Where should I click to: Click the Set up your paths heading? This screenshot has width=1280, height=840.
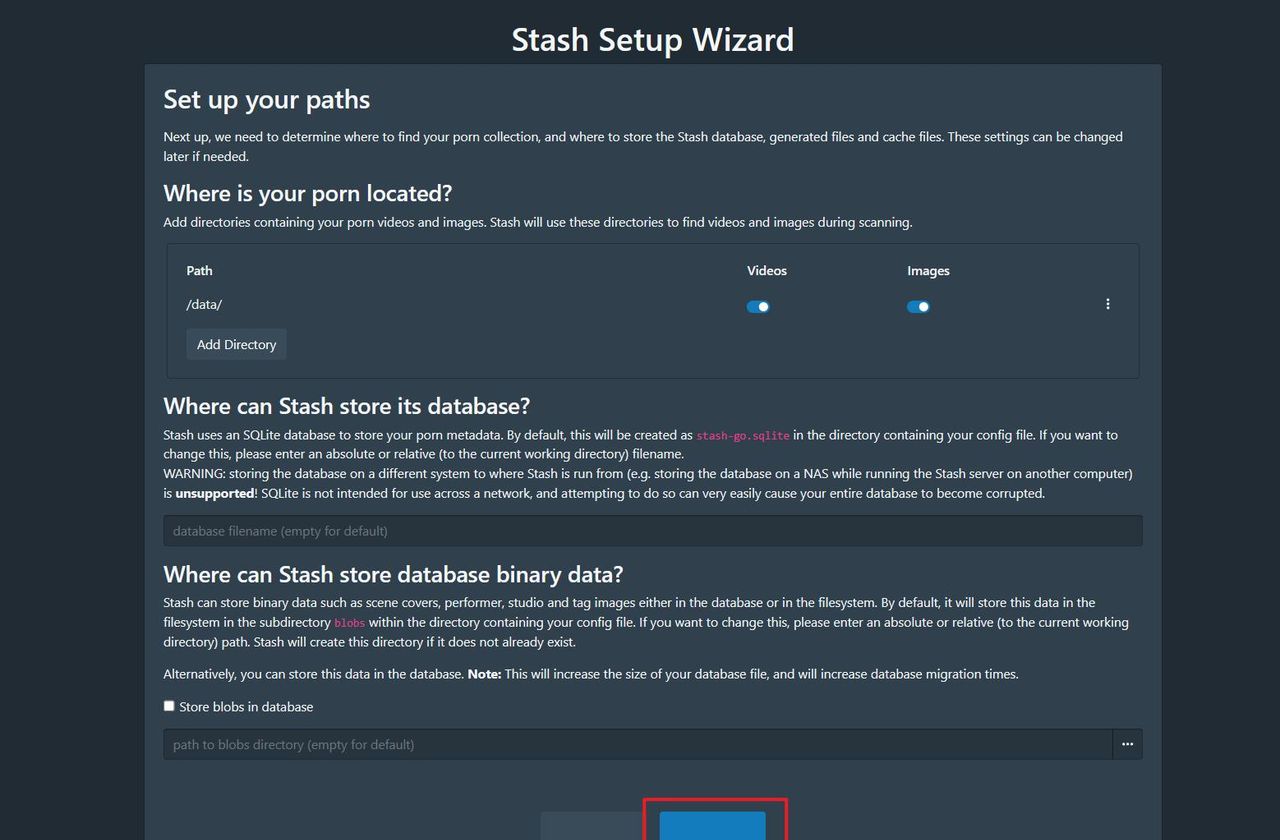coord(267,99)
